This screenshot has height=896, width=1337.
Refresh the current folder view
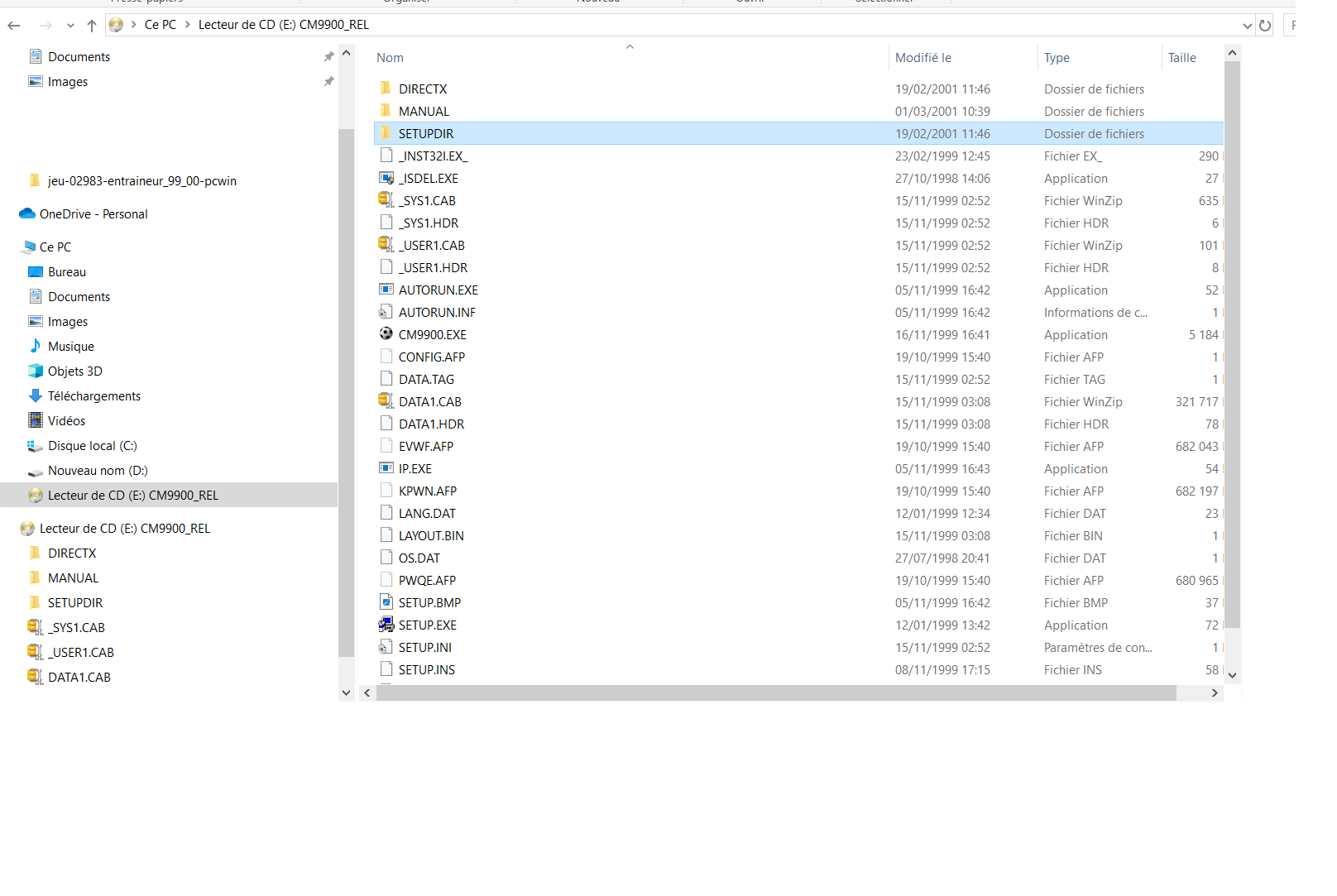[1265, 26]
